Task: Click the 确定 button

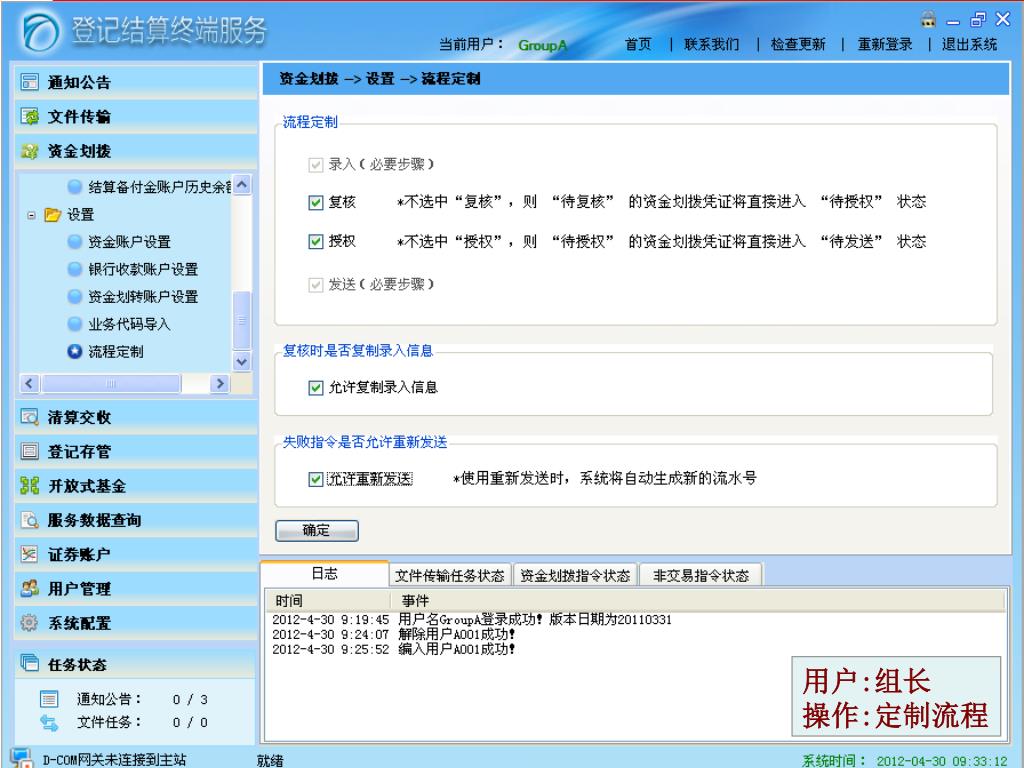Action: click(x=317, y=530)
